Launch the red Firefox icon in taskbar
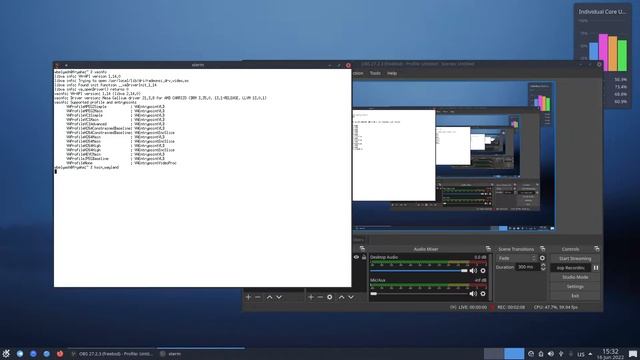The width and height of the screenshot is (640, 360). pos(60,353)
